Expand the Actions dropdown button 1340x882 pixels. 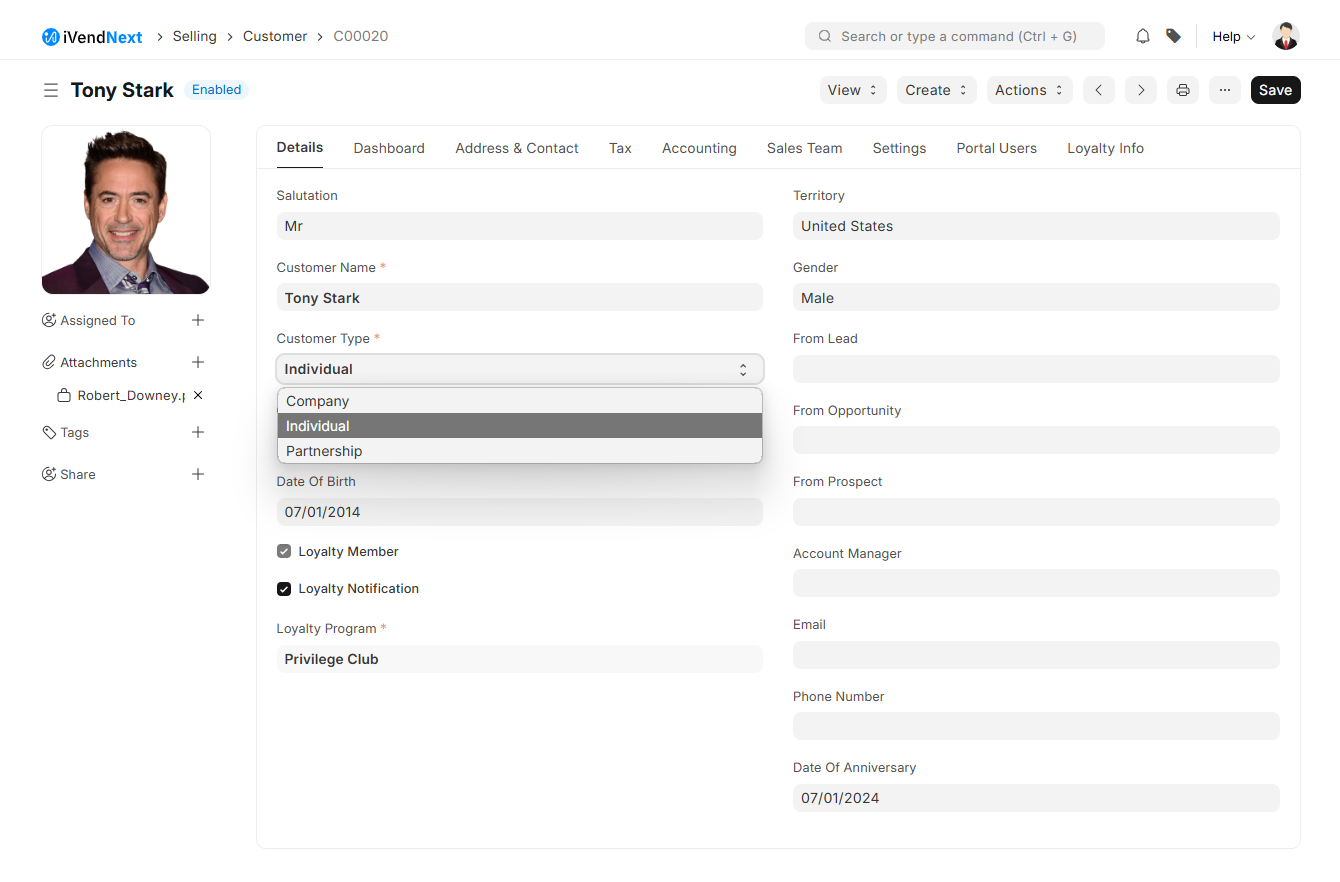pos(1029,90)
